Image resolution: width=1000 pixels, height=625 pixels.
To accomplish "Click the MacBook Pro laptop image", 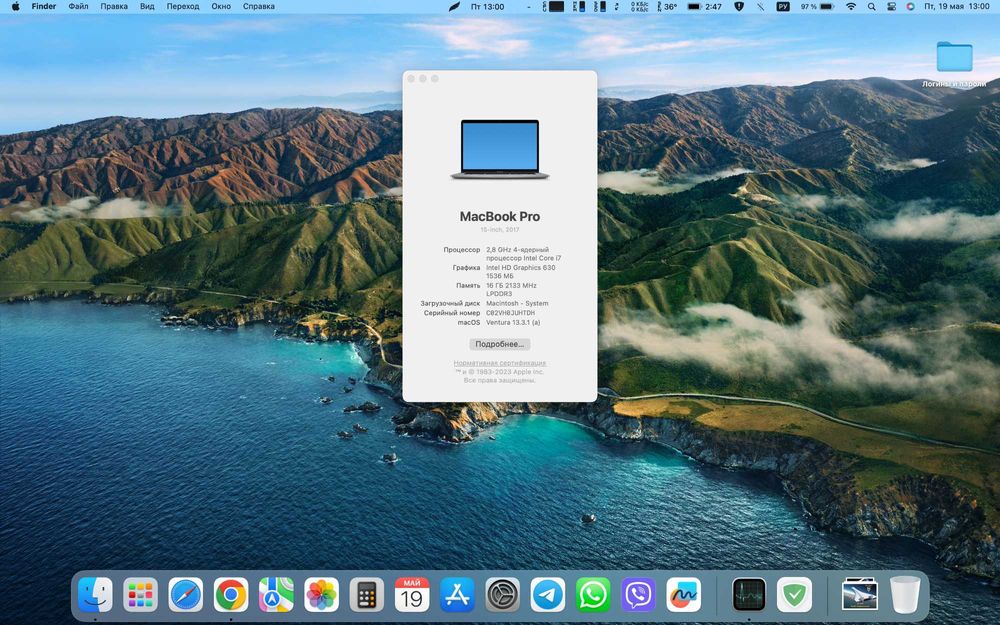I will [499, 149].
